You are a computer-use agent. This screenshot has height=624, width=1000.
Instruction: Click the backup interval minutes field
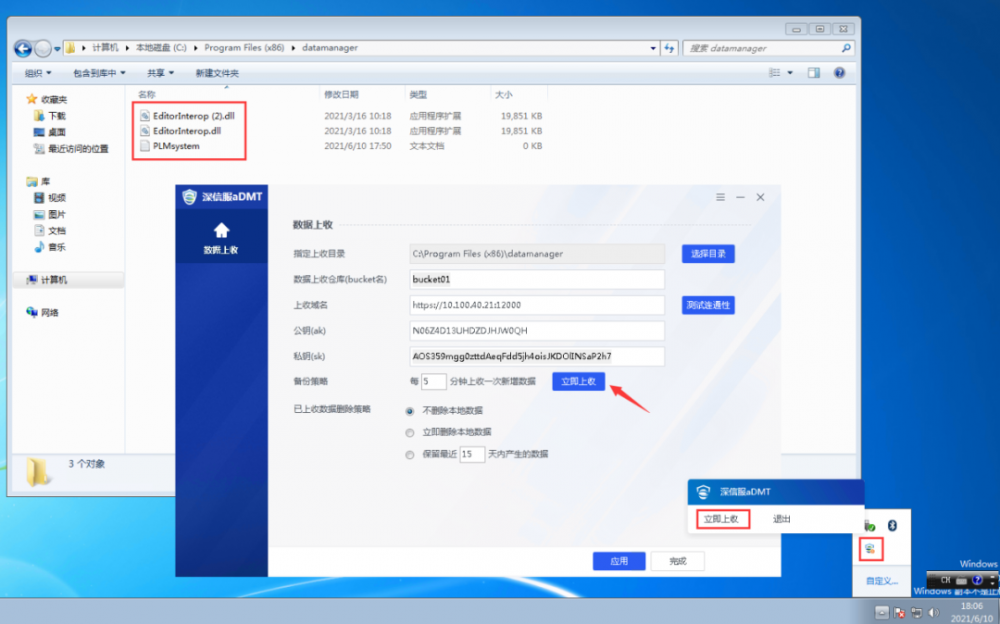point(433,382)
